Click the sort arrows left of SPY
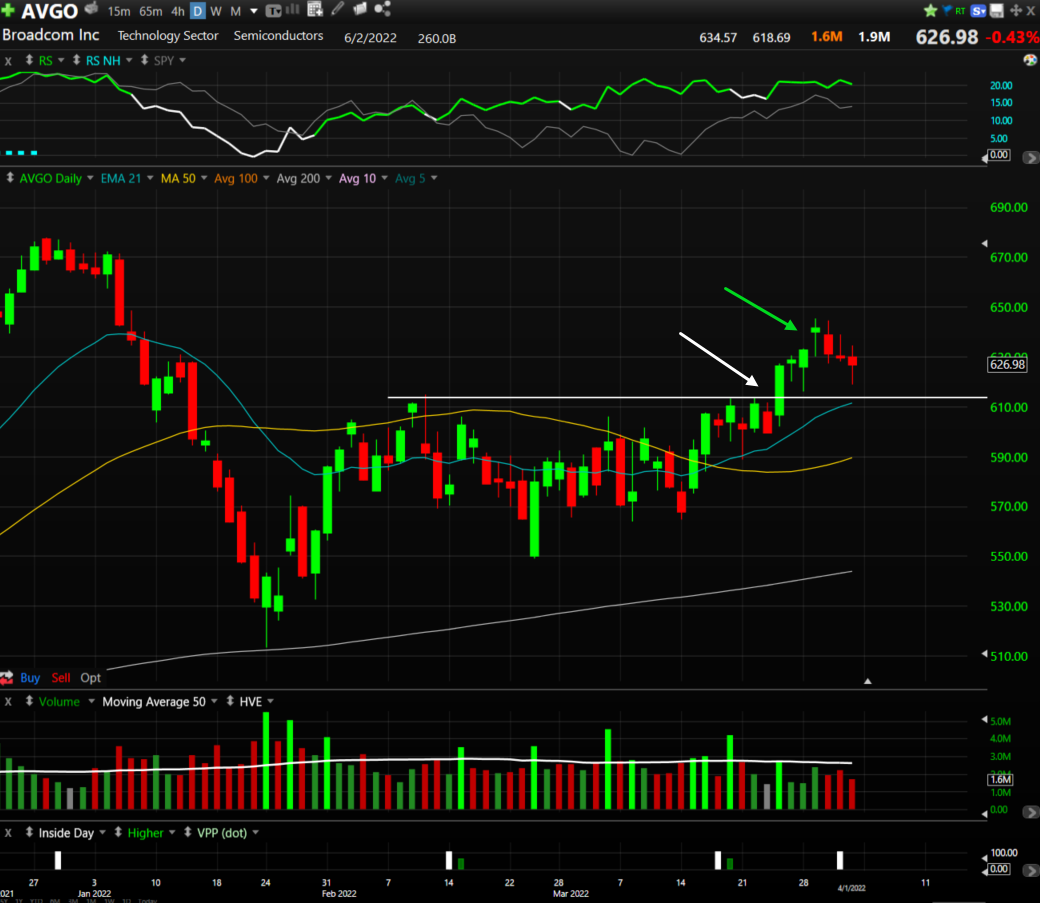The image size is (1040, 903). pos(144,60)
